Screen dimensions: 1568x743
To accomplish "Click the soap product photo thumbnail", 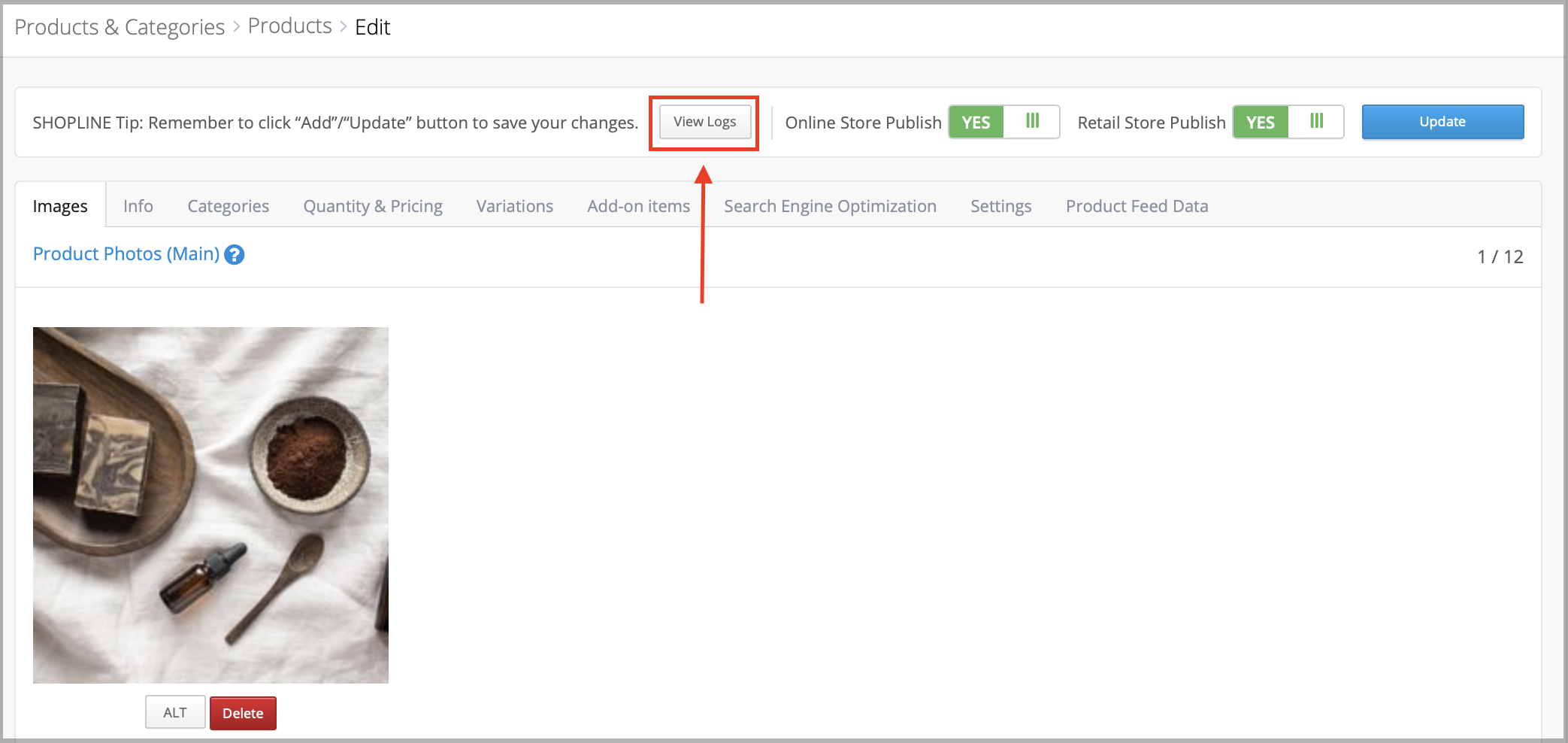I will (210, 505).
